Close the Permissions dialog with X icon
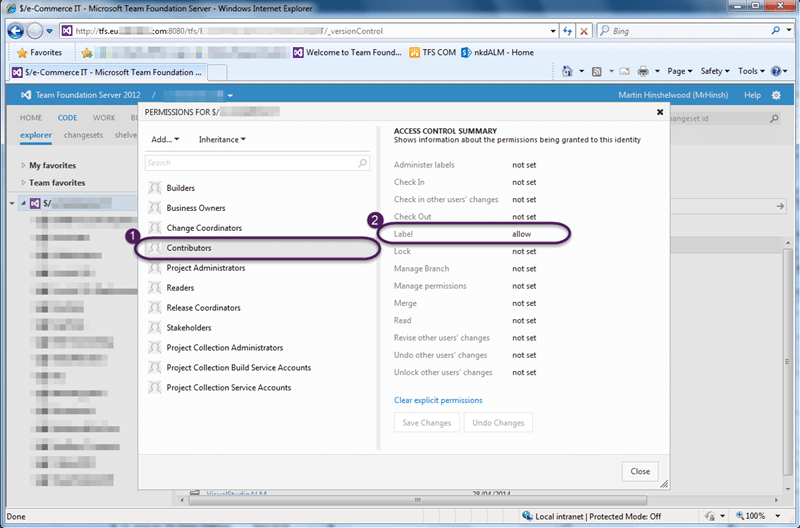800x528 pixels. click(x=660, y=112)
